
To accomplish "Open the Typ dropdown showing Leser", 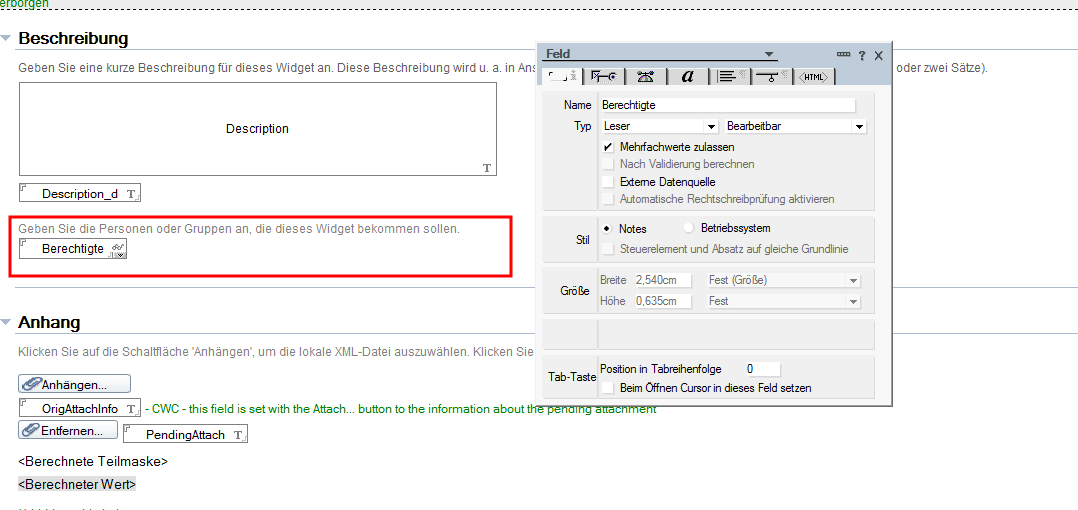I will tap(711, 127).
